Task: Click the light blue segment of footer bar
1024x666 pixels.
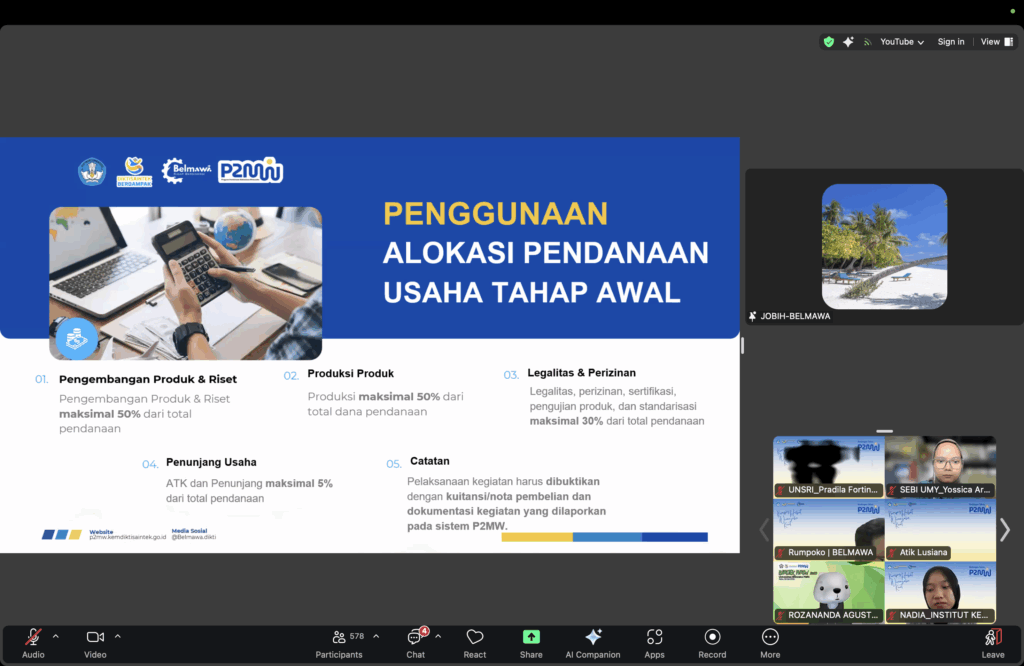Action: [x=607, y=537]
